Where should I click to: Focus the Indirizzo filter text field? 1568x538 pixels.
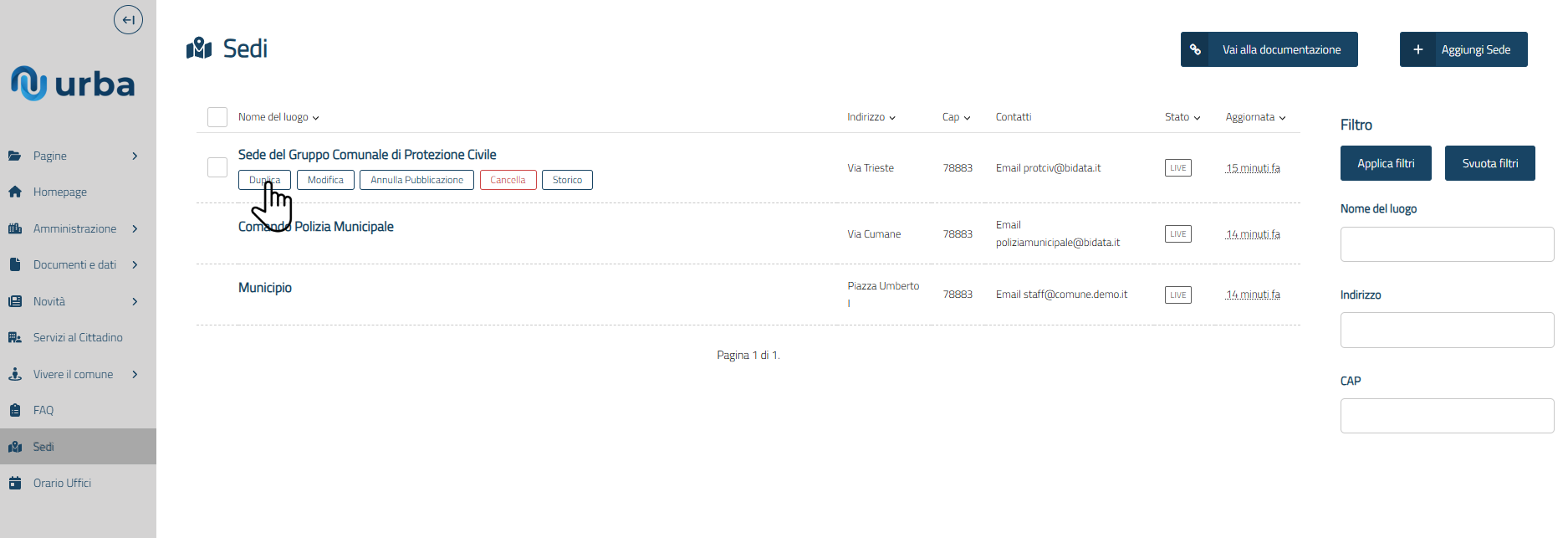tap(1446, 330)
